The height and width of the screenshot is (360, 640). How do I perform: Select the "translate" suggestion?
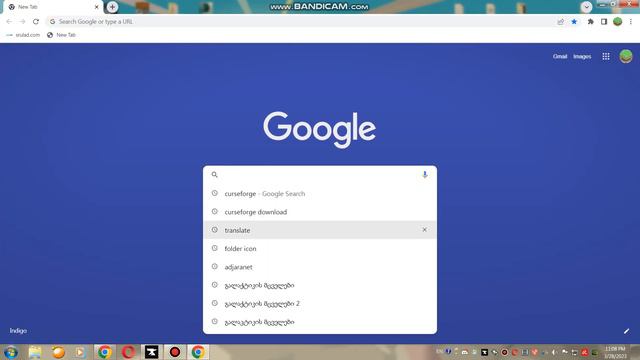tap(320, 230)
